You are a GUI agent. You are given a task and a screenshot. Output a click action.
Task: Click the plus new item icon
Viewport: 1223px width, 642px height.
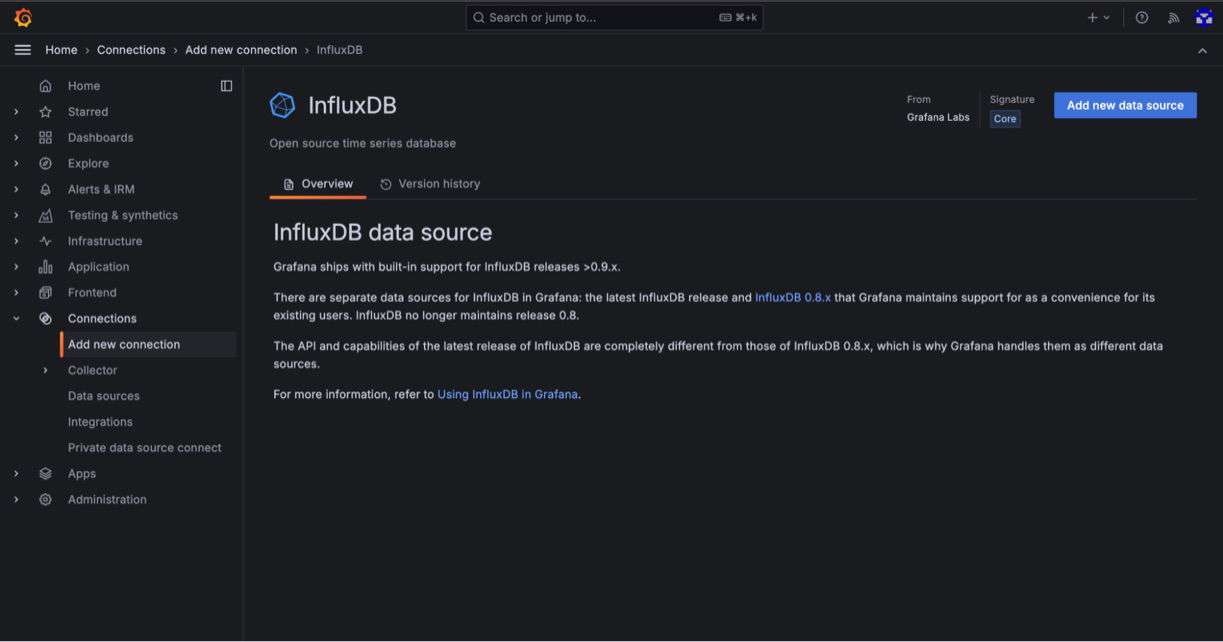1092,17
